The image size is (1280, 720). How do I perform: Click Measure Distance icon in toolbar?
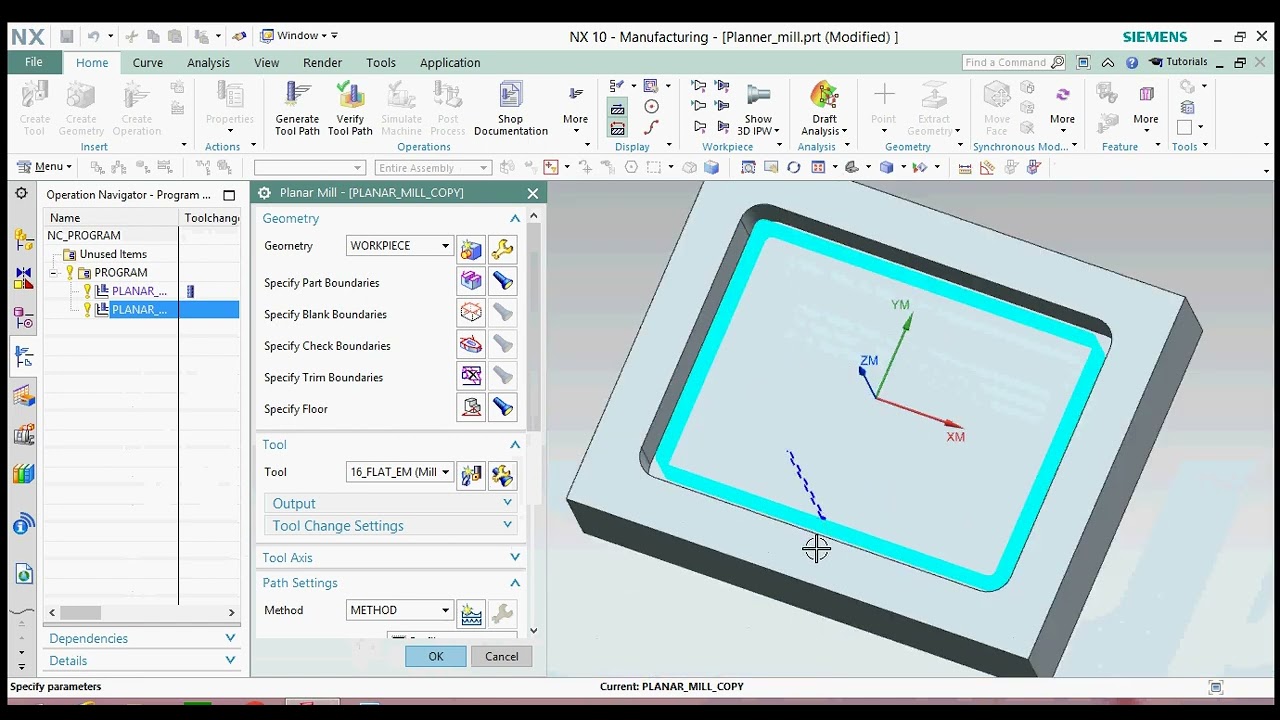click(x=965, y=168)
